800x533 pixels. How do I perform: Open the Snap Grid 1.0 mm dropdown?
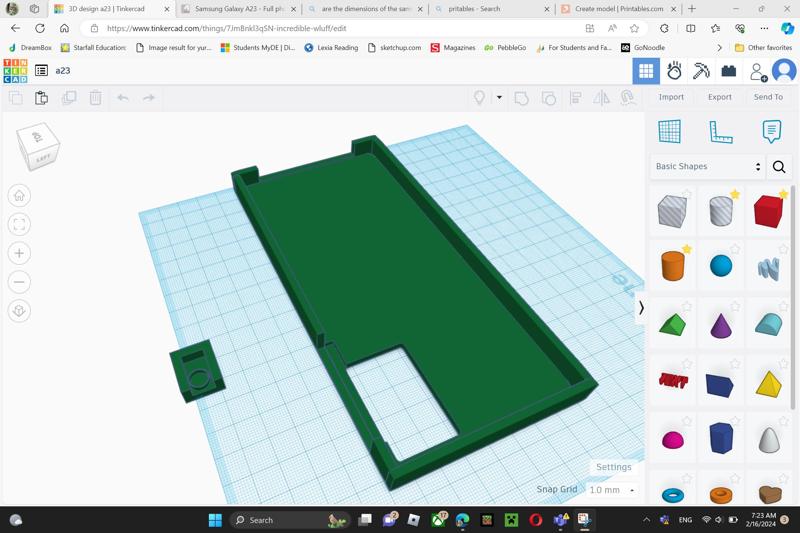[x=611, y=490]
